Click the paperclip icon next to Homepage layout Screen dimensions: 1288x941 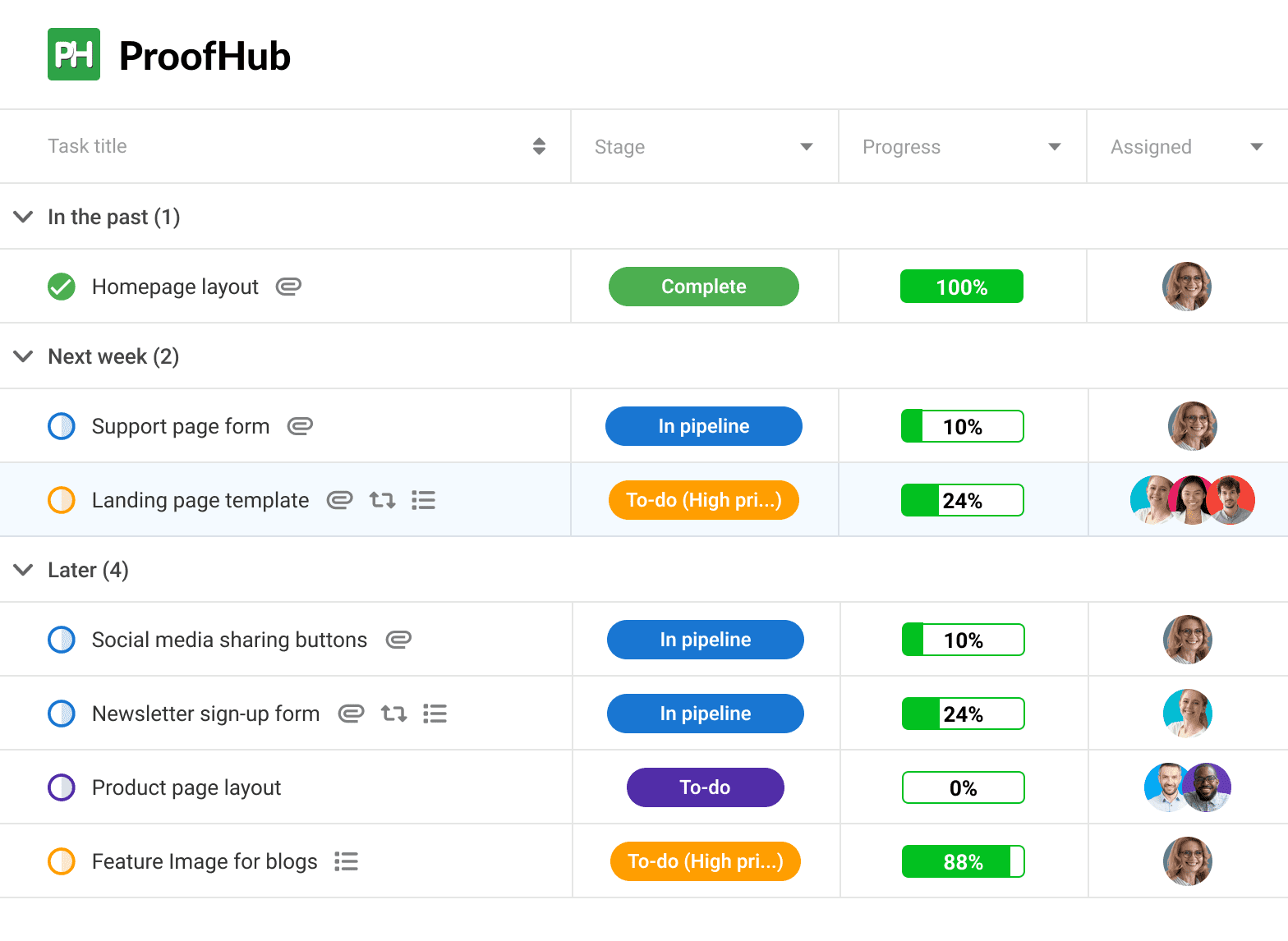pyautogui.click(x=288, y=287)
